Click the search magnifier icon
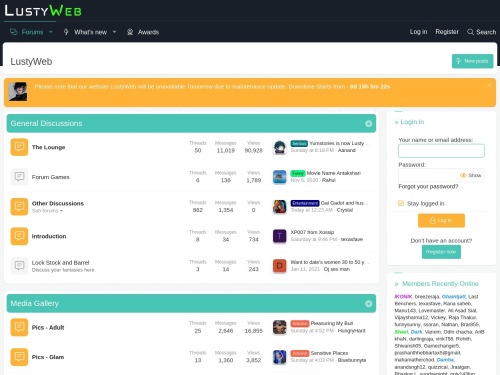The image size is (500, 375). pos(470,32)
